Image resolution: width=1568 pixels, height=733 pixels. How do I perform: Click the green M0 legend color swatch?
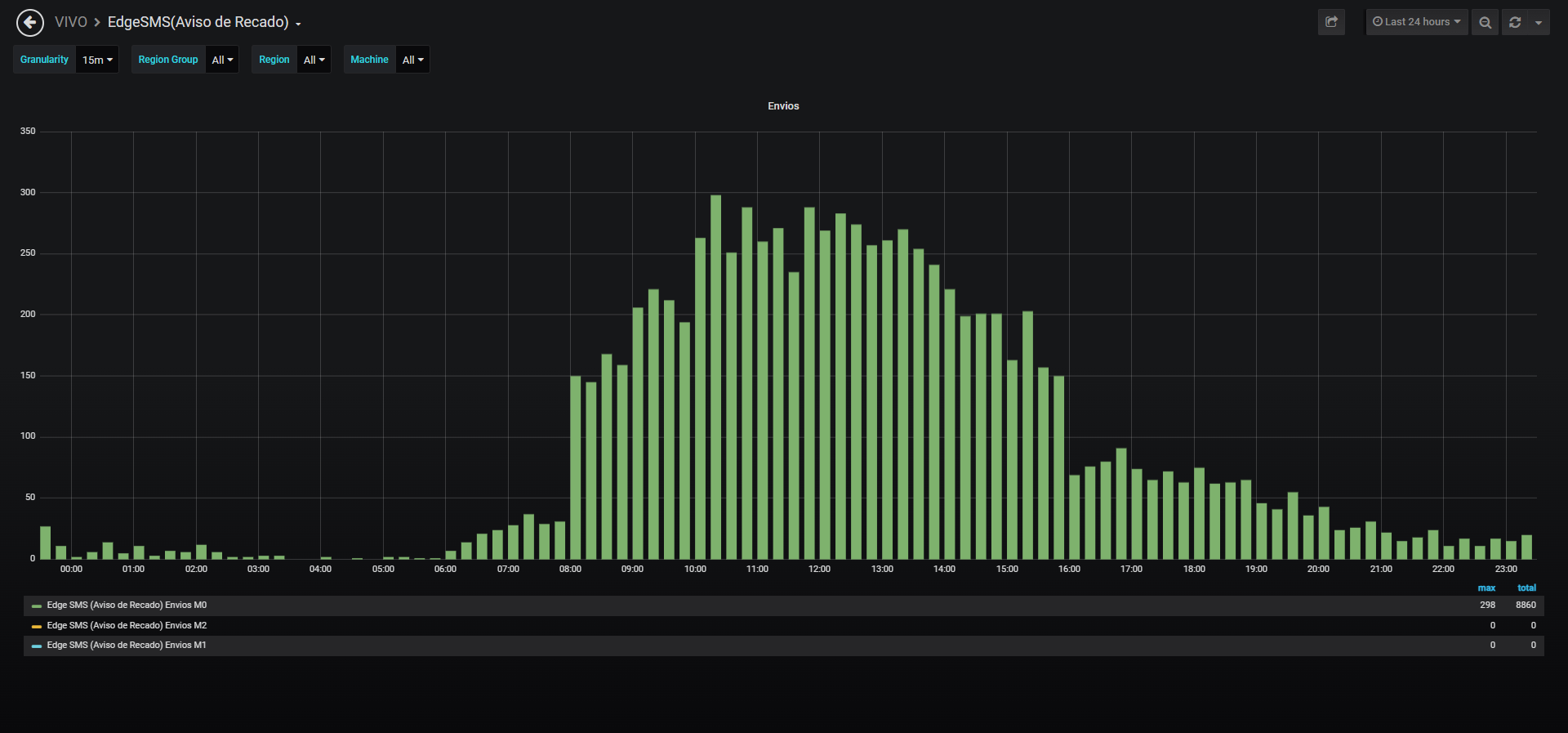(37, 606)
